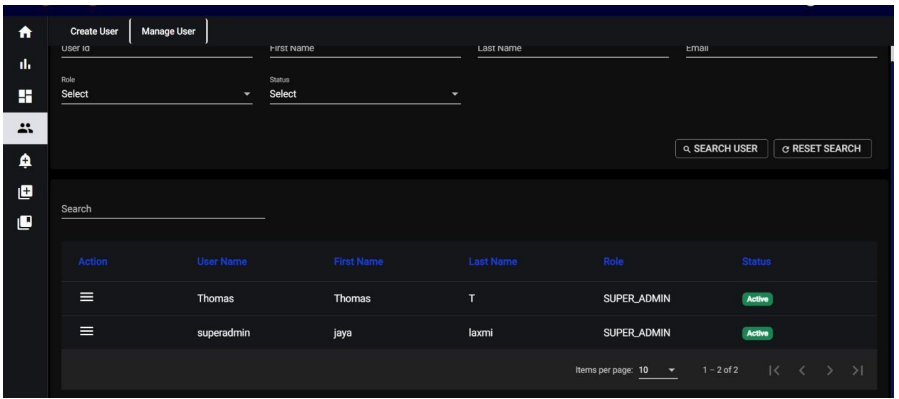The width and height of the screenshot is (899, 399).
Task: Click Active badge in Thomas row
Action: click(757, 299)
